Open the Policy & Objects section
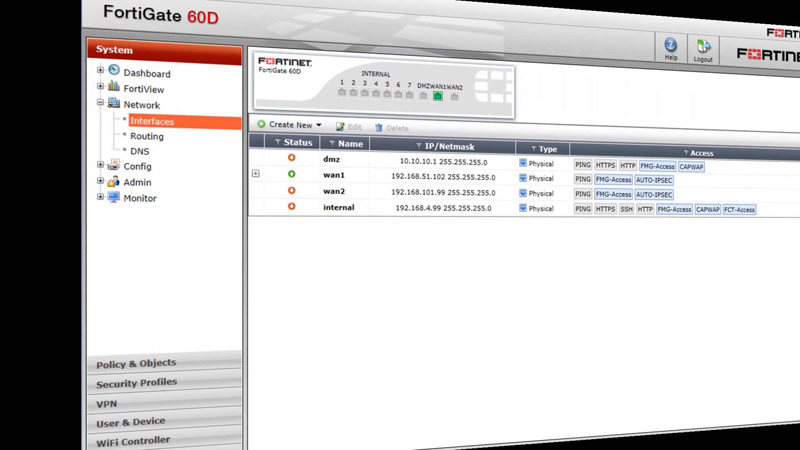The height and width of the screenshot is (450, 800). point(164,362)
